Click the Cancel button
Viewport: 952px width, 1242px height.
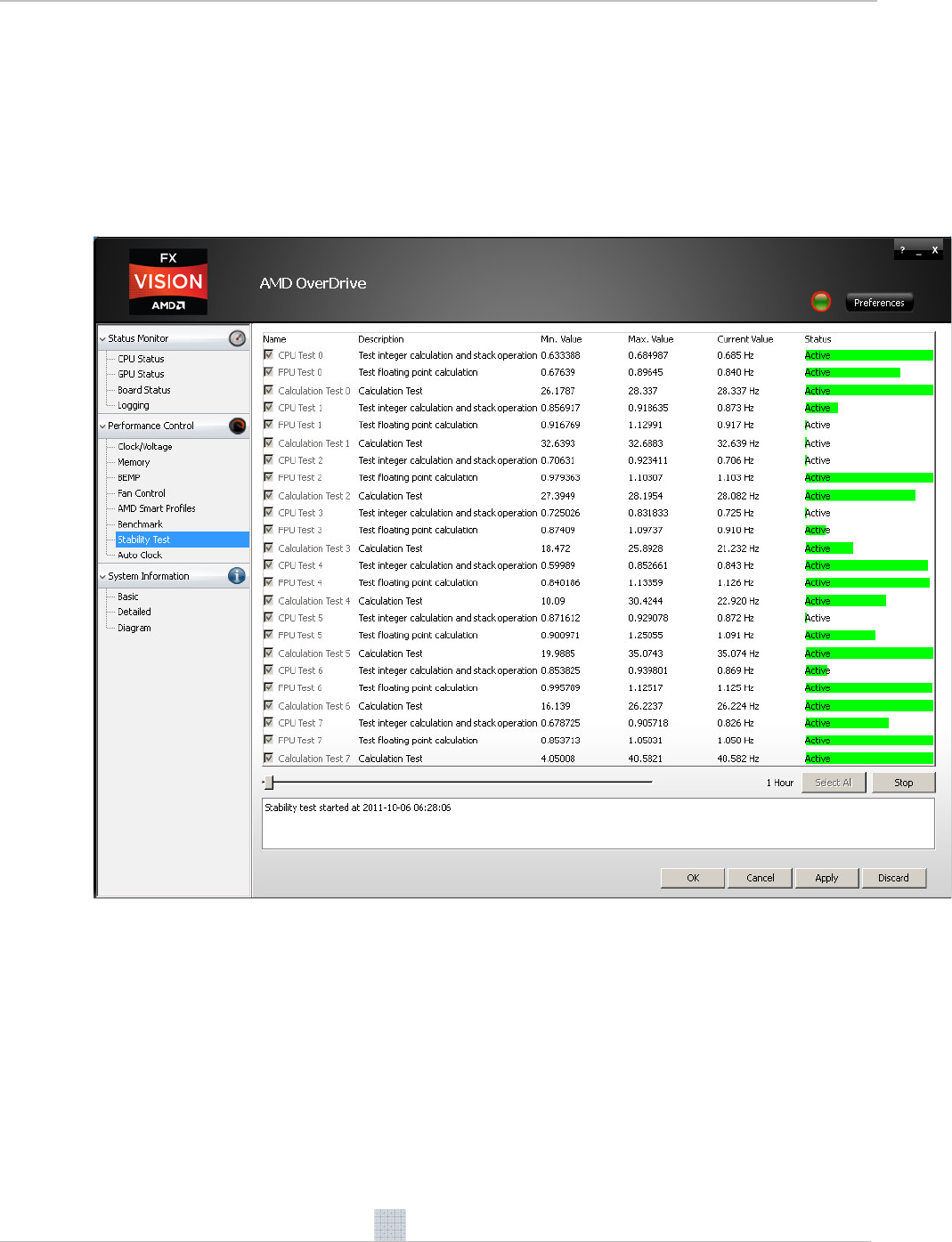tap(760, 878)
